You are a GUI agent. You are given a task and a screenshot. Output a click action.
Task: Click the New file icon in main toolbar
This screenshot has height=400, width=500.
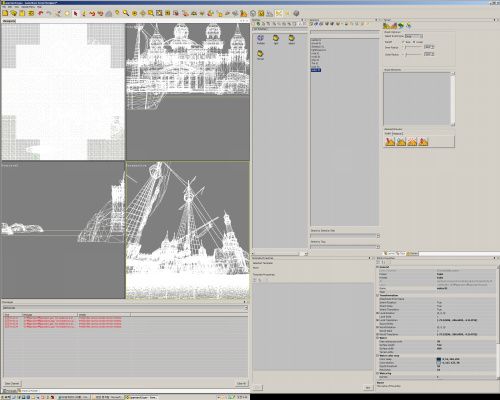click(x=5, y=13)
